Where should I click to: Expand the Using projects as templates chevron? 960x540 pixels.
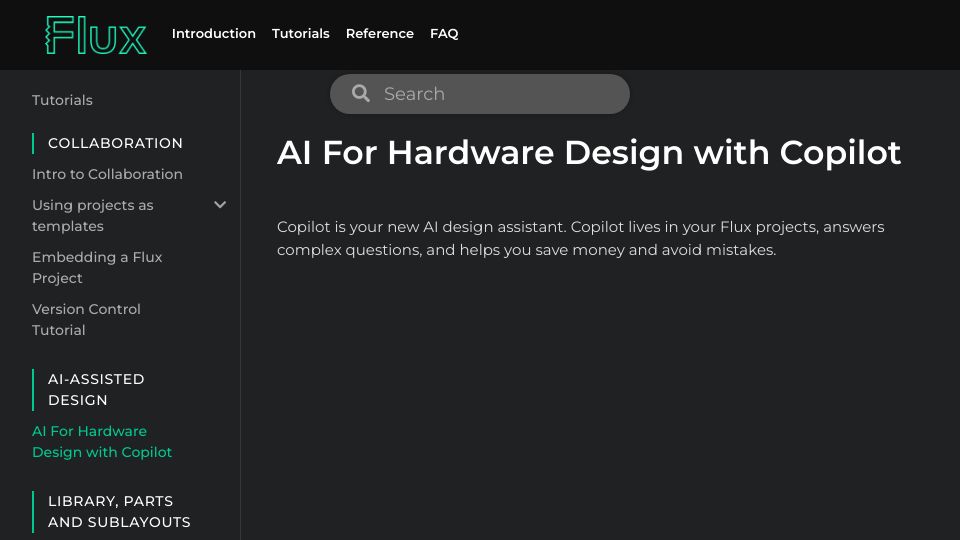[220, 204]
